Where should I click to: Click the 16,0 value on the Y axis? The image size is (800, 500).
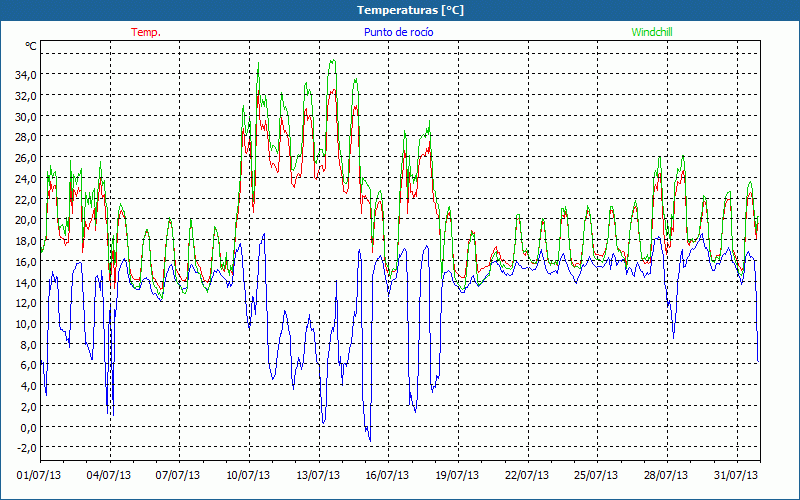point(26,262)
